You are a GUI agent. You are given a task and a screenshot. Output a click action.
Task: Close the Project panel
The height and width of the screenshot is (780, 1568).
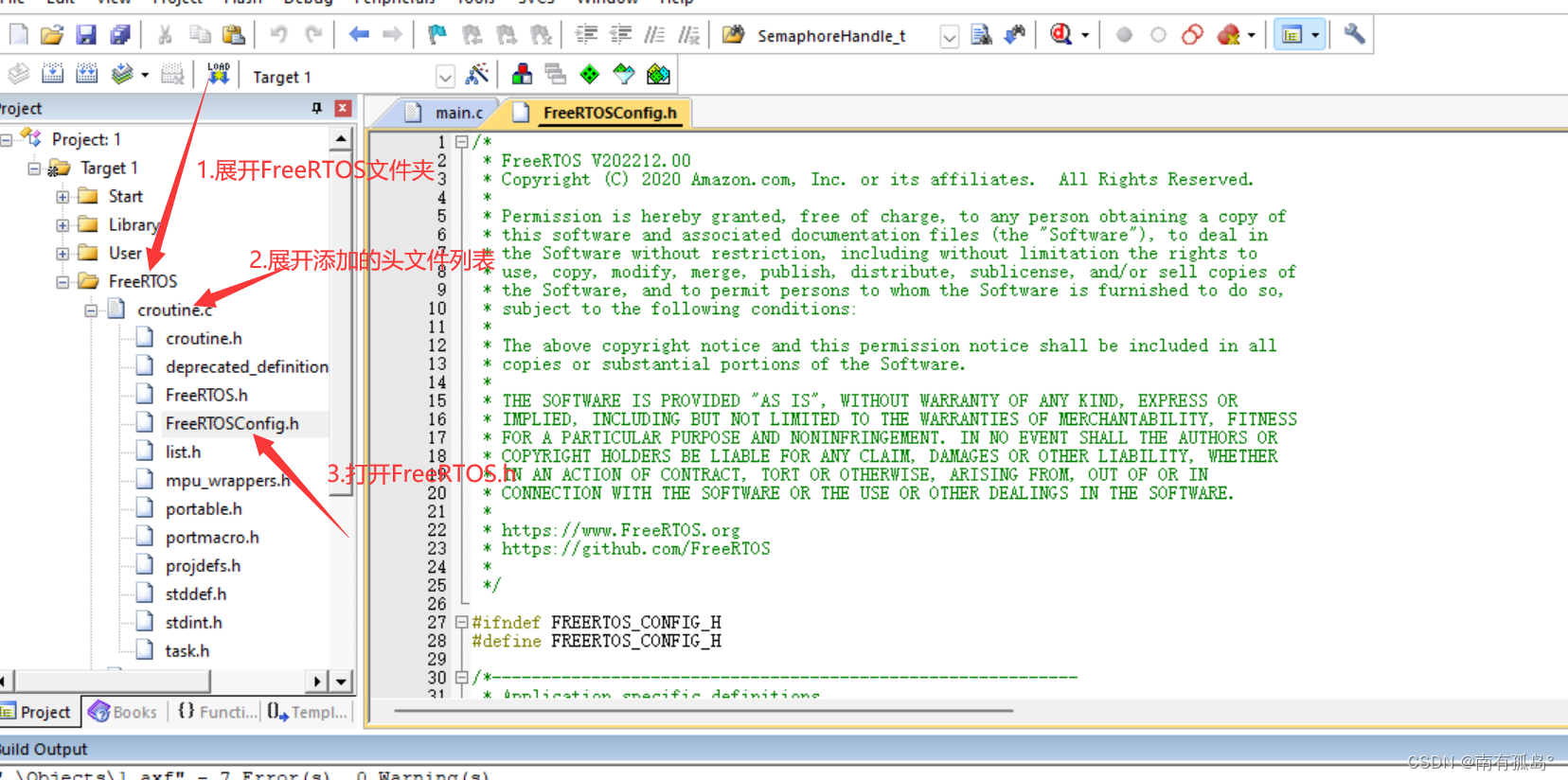click(343, 109)
